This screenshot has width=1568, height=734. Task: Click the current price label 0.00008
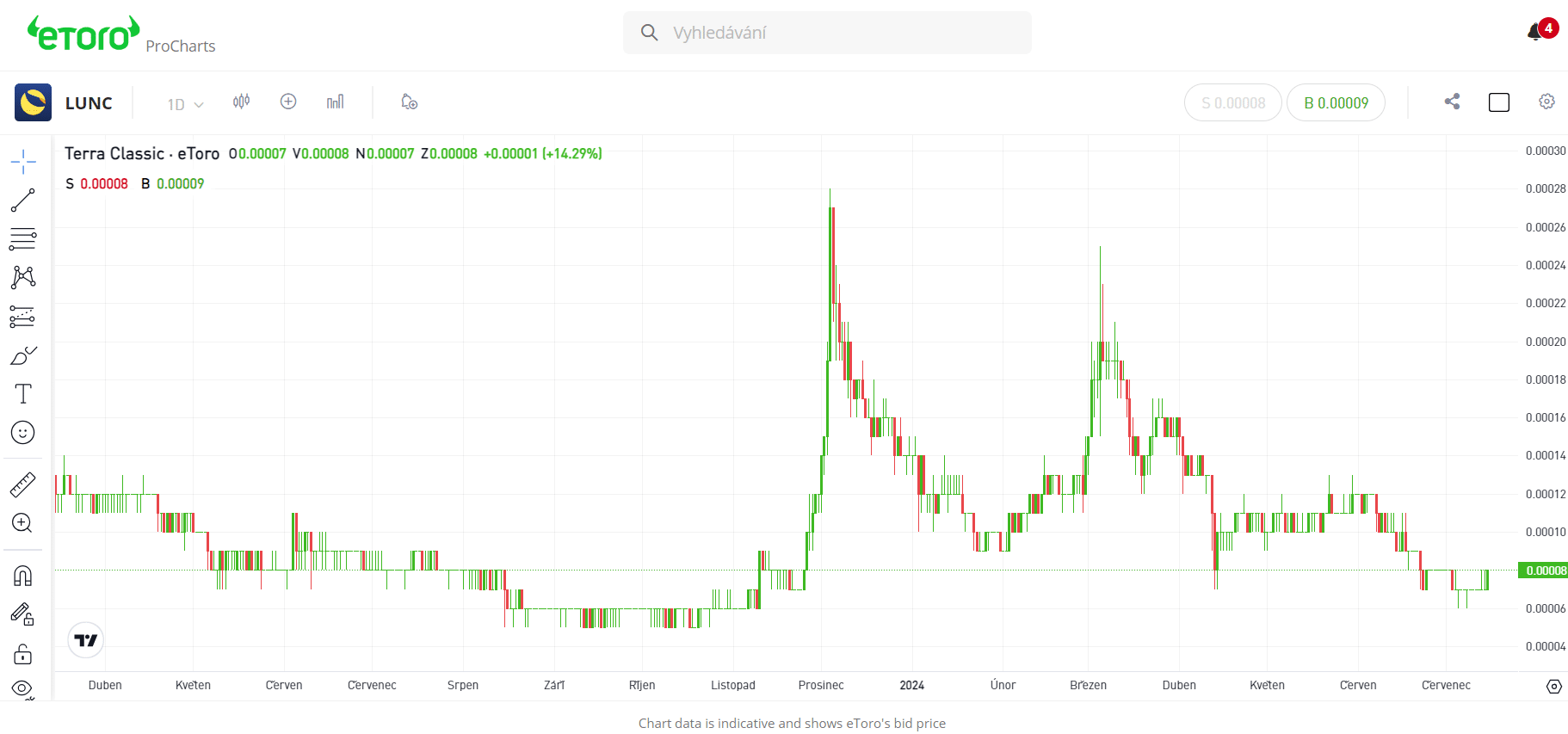click(1544, 571)
